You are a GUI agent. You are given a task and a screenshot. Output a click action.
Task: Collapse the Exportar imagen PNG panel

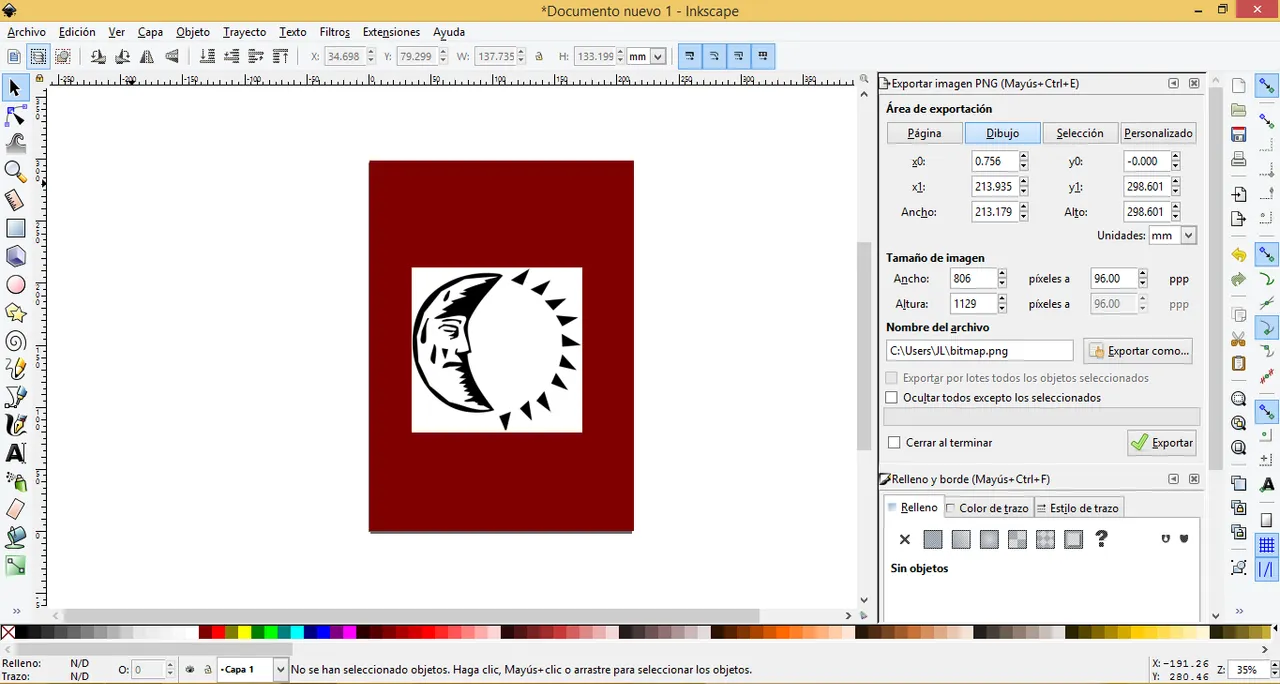(x=1174, y=84)
